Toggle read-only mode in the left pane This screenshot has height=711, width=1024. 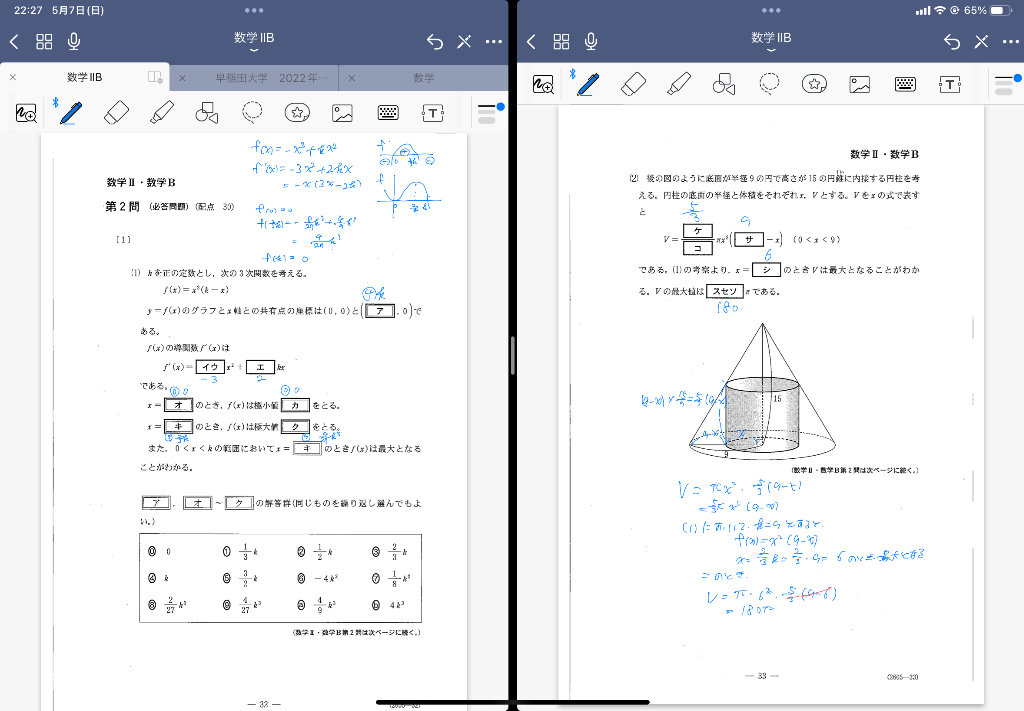tap(464, 41)
